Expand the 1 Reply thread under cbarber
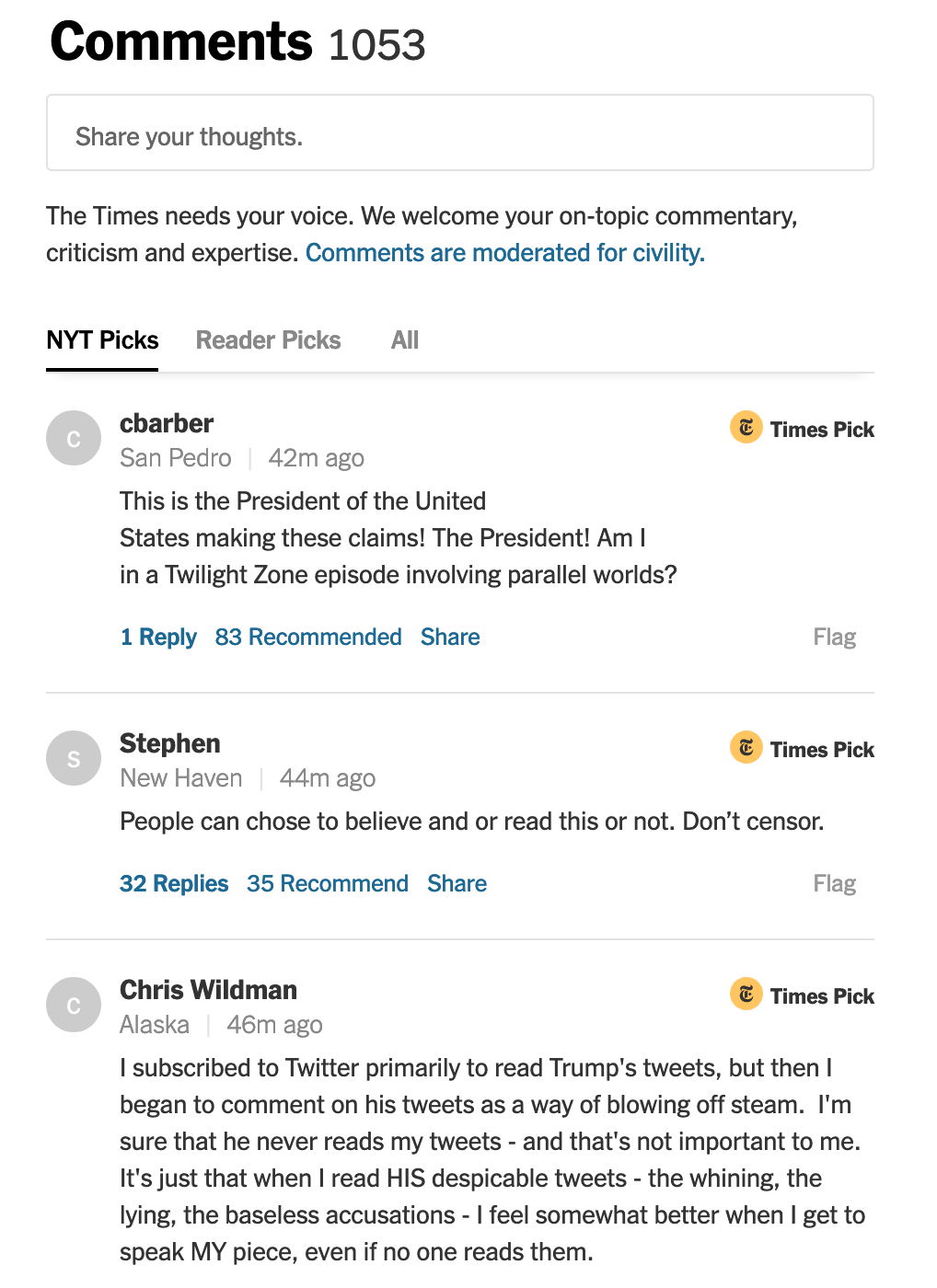The width and height of the screenshot is (937, 1288). [x=158, y=637]
